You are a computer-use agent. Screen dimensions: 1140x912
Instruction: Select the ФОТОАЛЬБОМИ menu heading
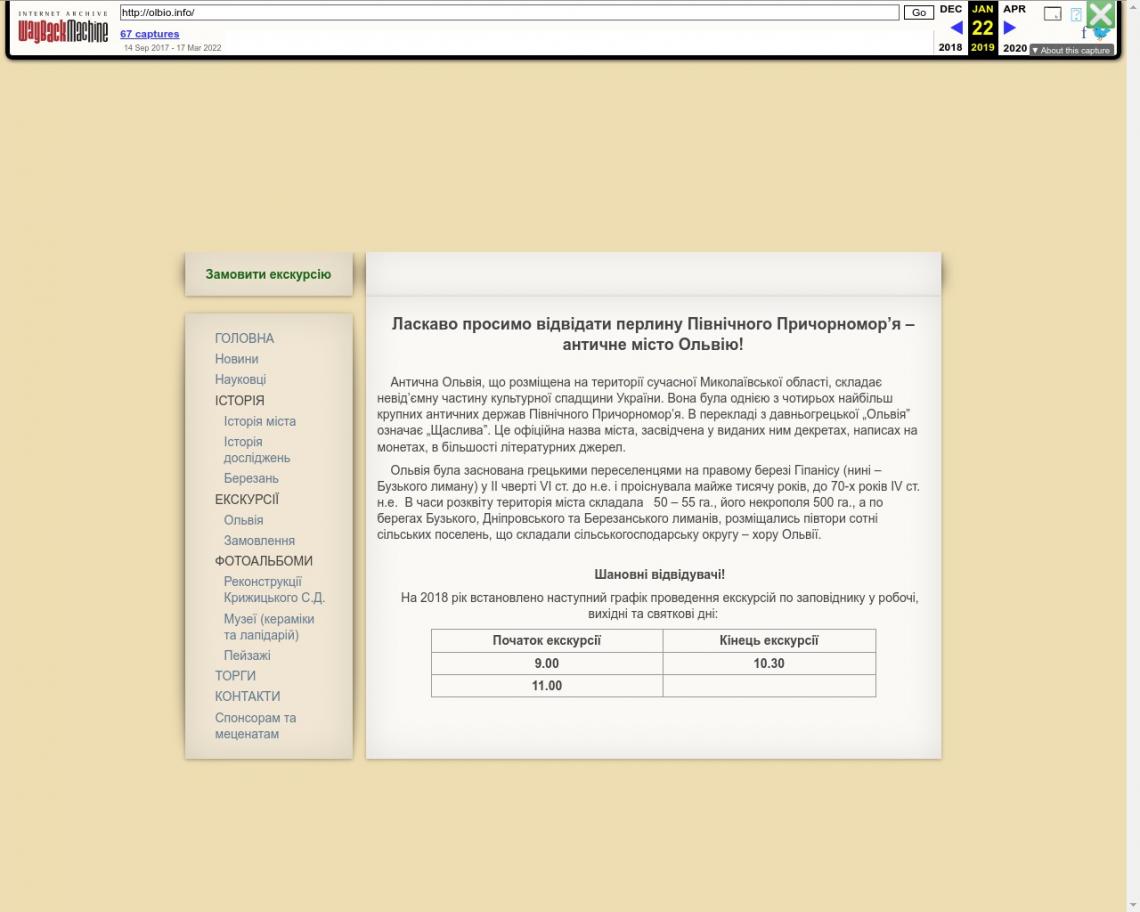pos(263,561)
